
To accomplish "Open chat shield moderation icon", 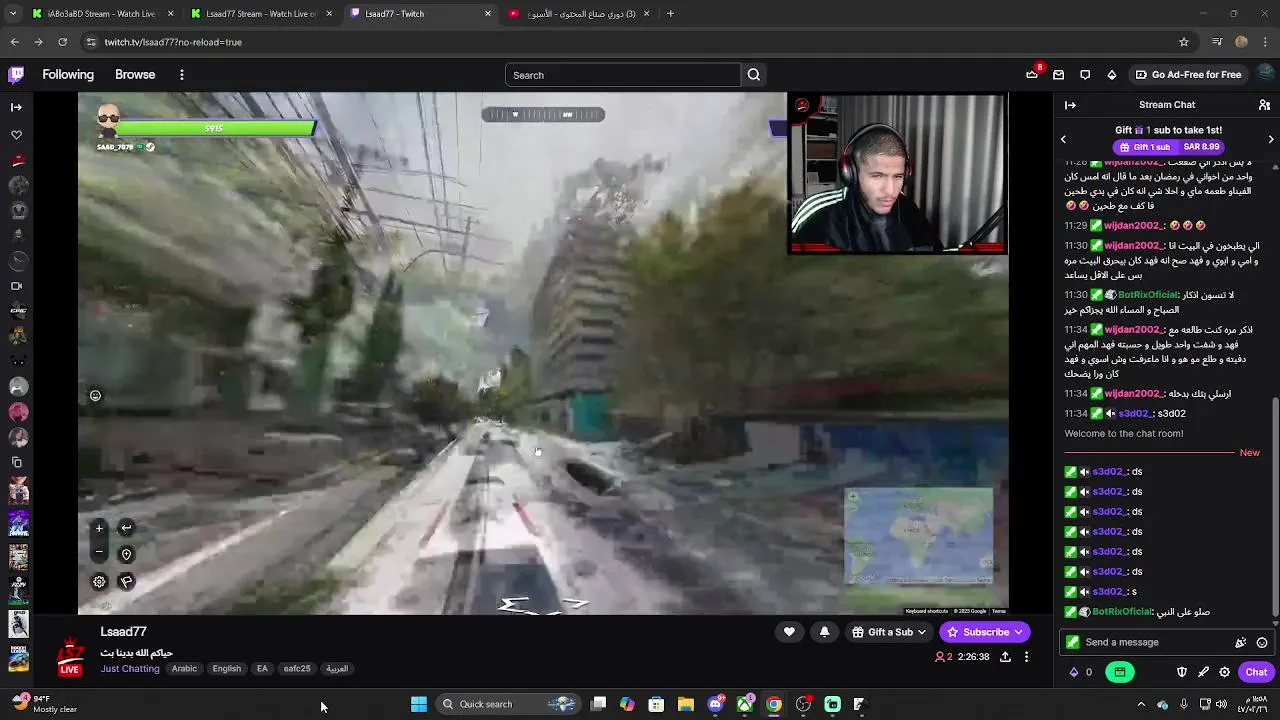I will [1181, 672].
